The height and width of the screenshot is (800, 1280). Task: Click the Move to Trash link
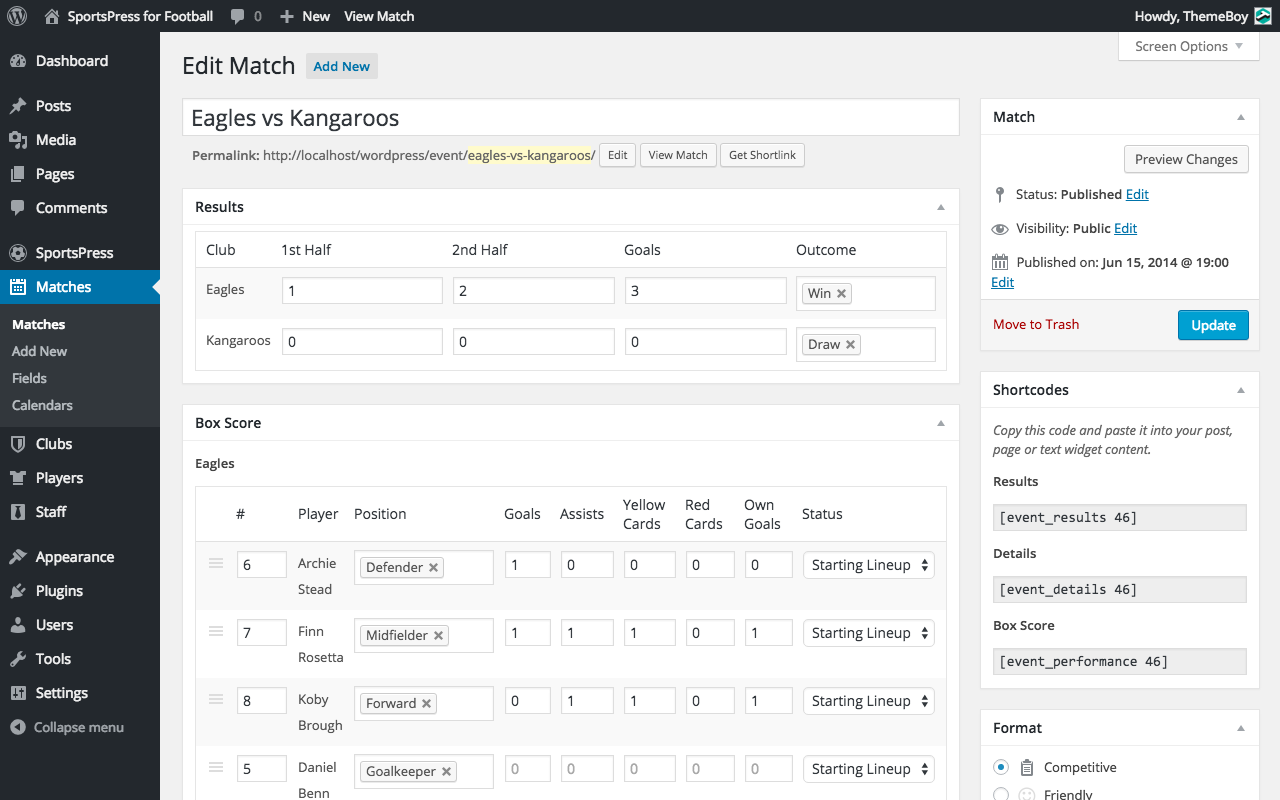pos(1035,324)
